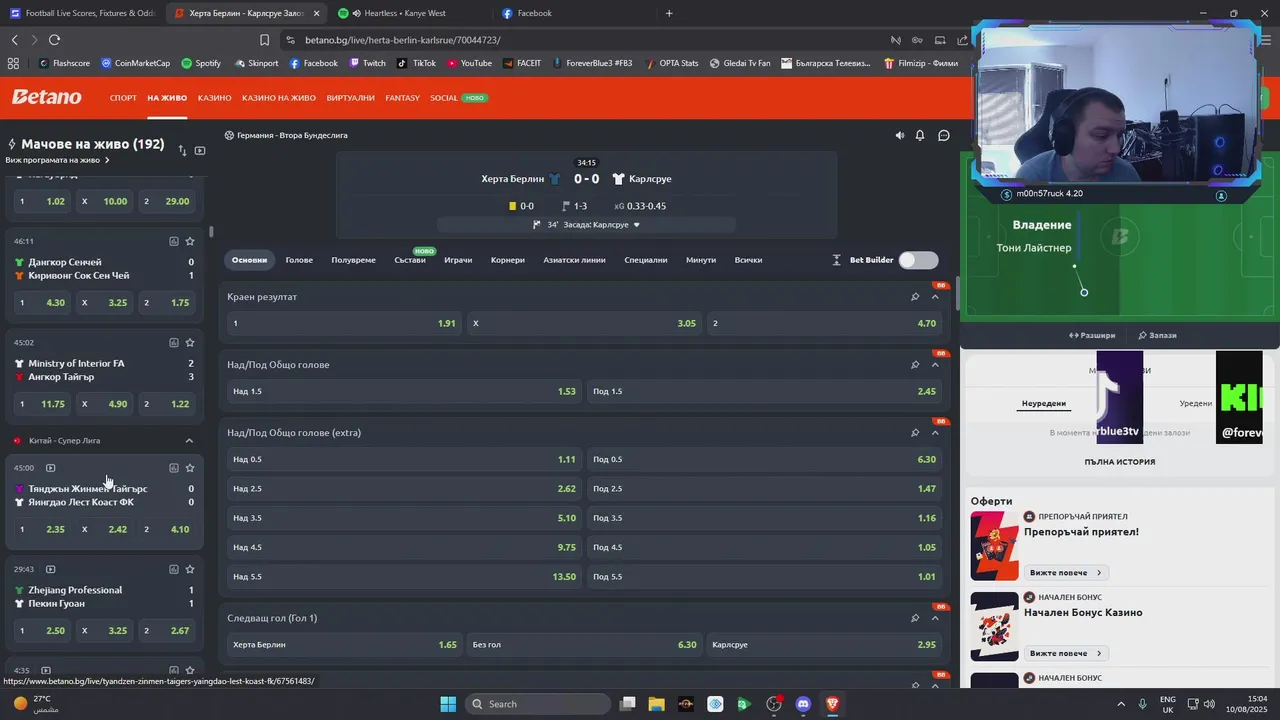1280x720 pixels.
Task: Switch to Heartless Kanye West browser tab
Action: click(x=405, y=13)
